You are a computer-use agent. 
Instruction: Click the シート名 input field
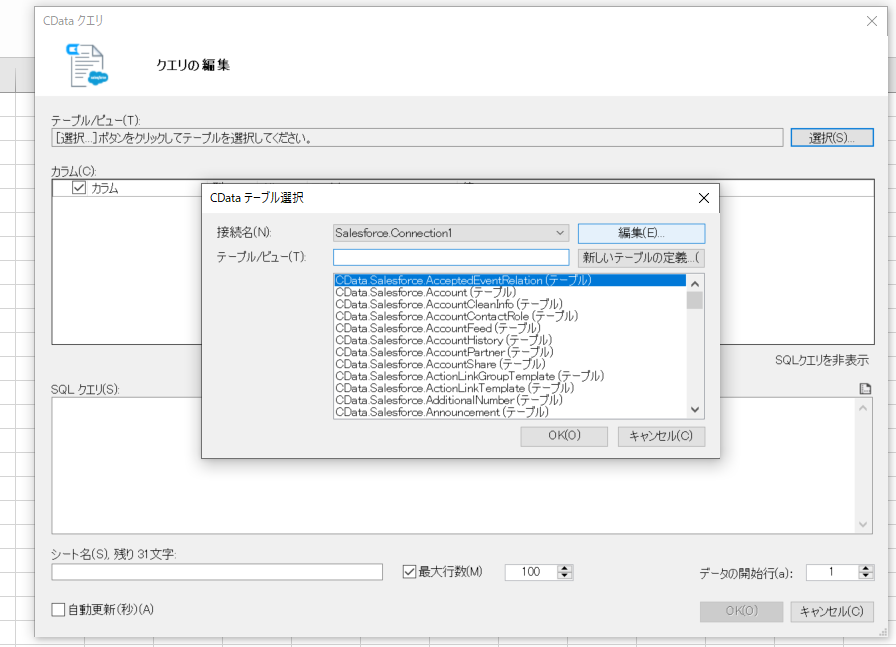[217, 572]
